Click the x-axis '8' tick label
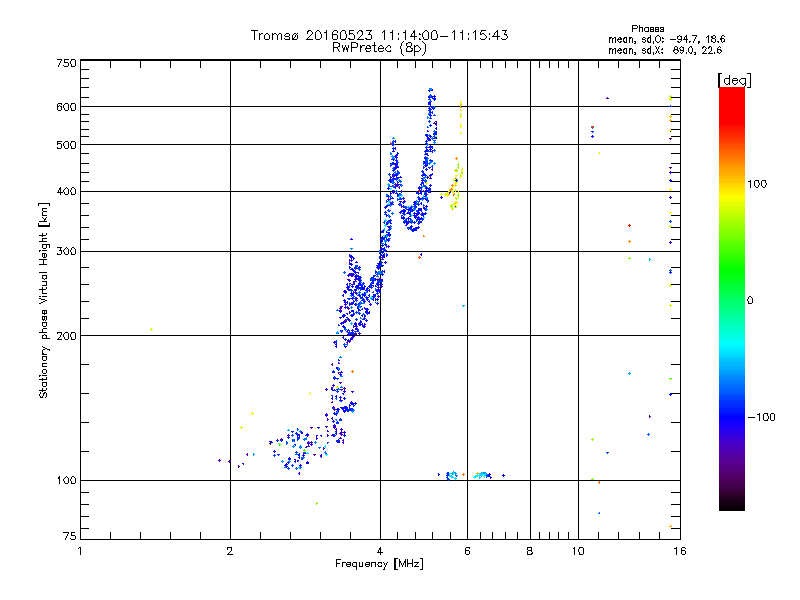Screen dimensions: 800x600 (x=530, y=551)
